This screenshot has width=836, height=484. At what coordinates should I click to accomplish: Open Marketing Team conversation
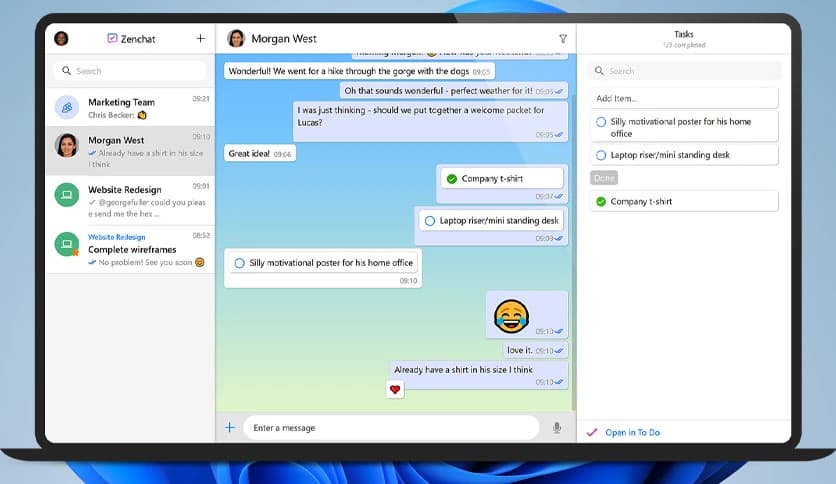(x=131, y=107)
